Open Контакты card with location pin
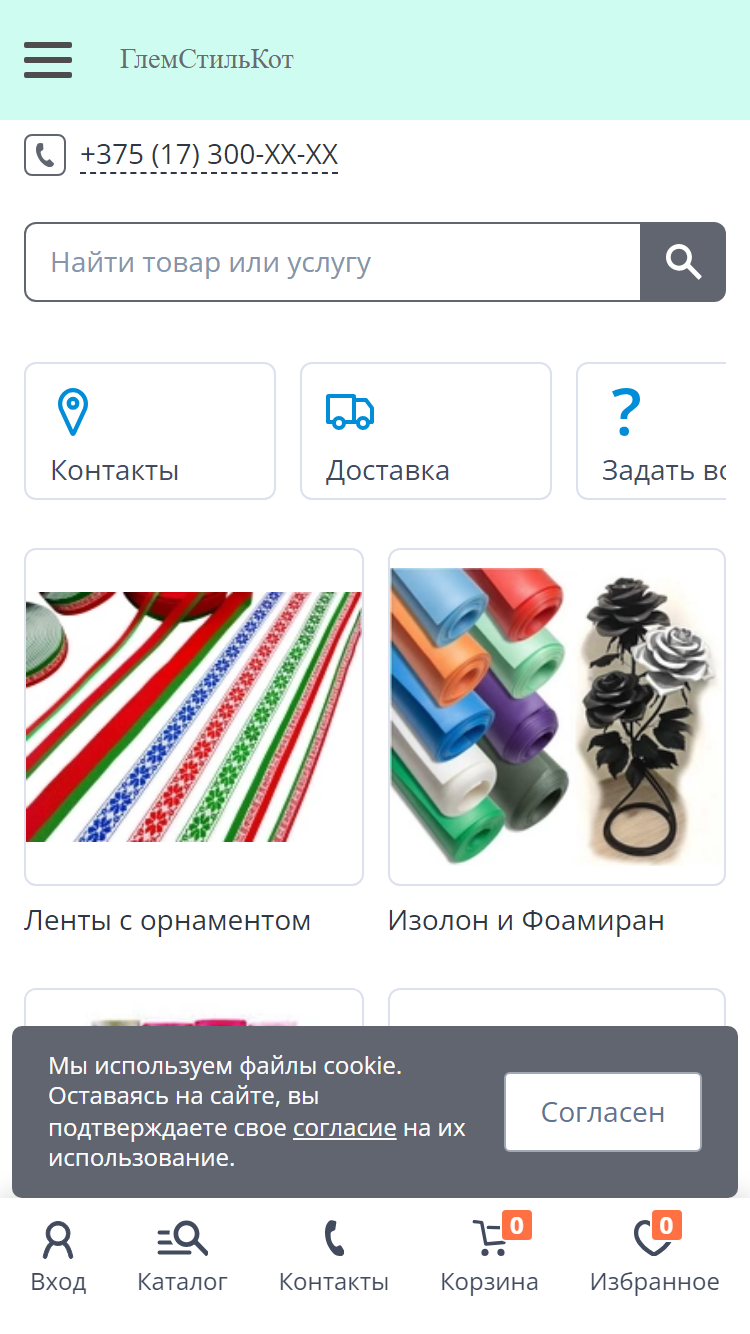Viewport: 750px width, 1334px height. point(150,431)
